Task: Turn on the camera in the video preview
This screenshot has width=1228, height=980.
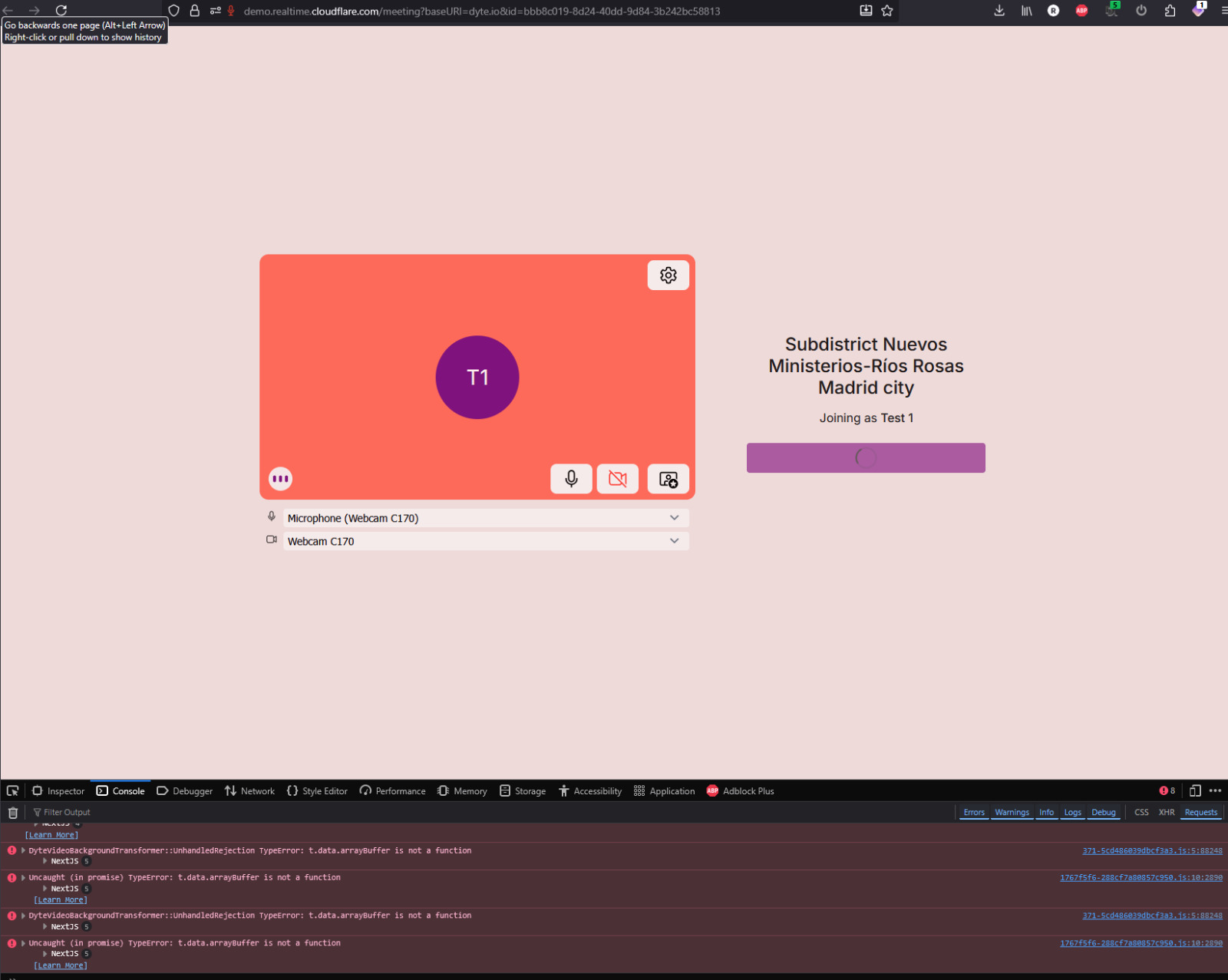Action: coord(618,479)
